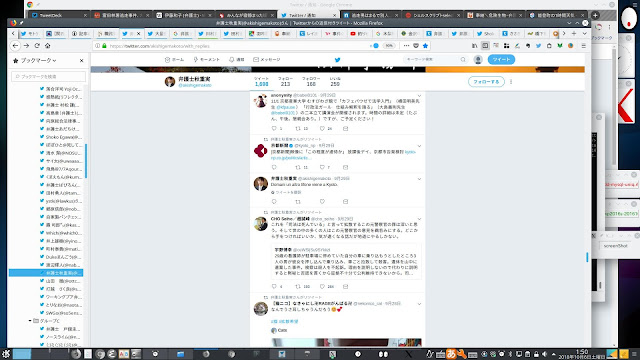Select Likes count 259 tab
Viewport: 640px width, 360px height.
point(335,82)
